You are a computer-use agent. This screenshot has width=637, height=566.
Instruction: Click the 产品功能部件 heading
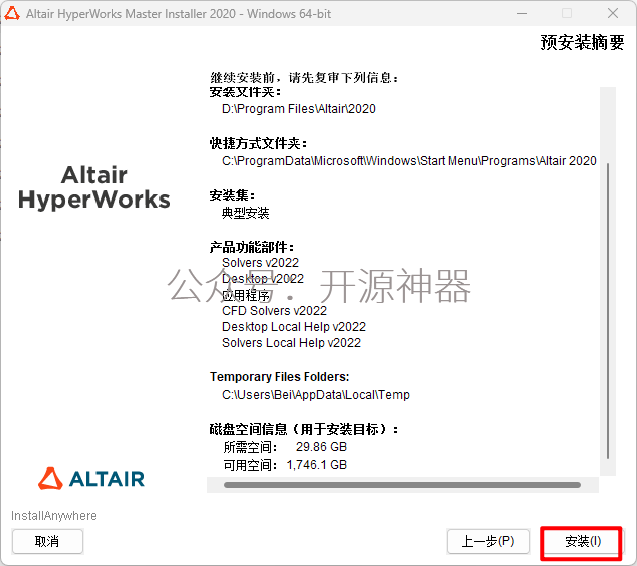(252, 247)
